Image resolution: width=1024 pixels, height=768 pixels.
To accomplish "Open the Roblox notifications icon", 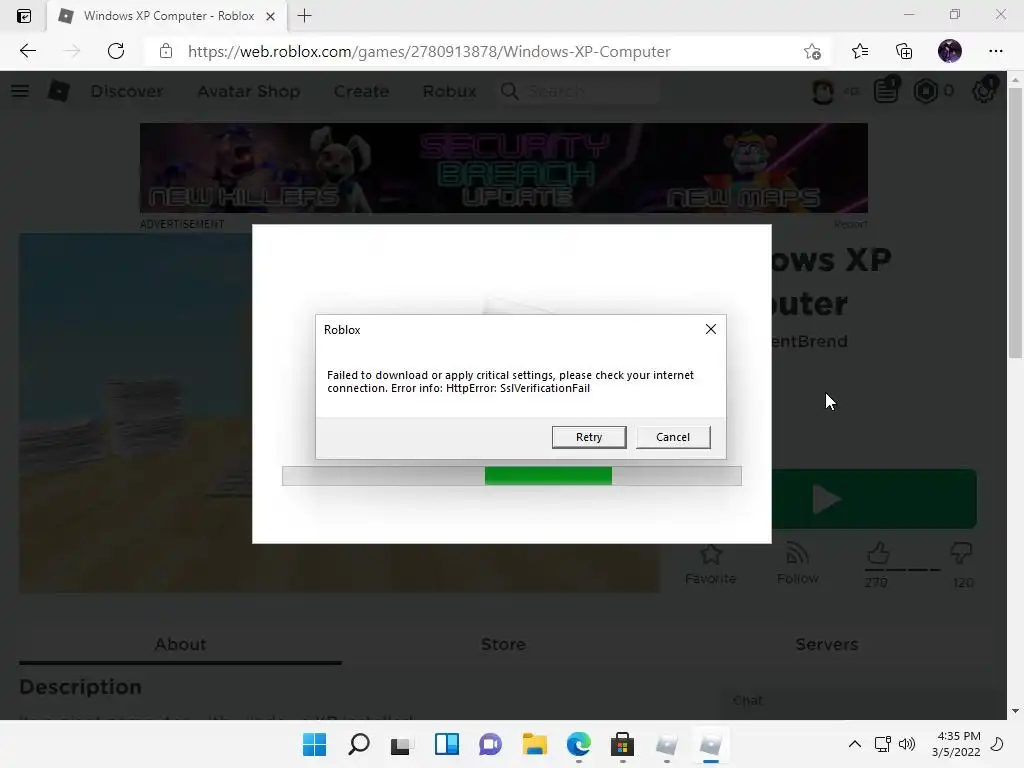I will tap(886, 90).
